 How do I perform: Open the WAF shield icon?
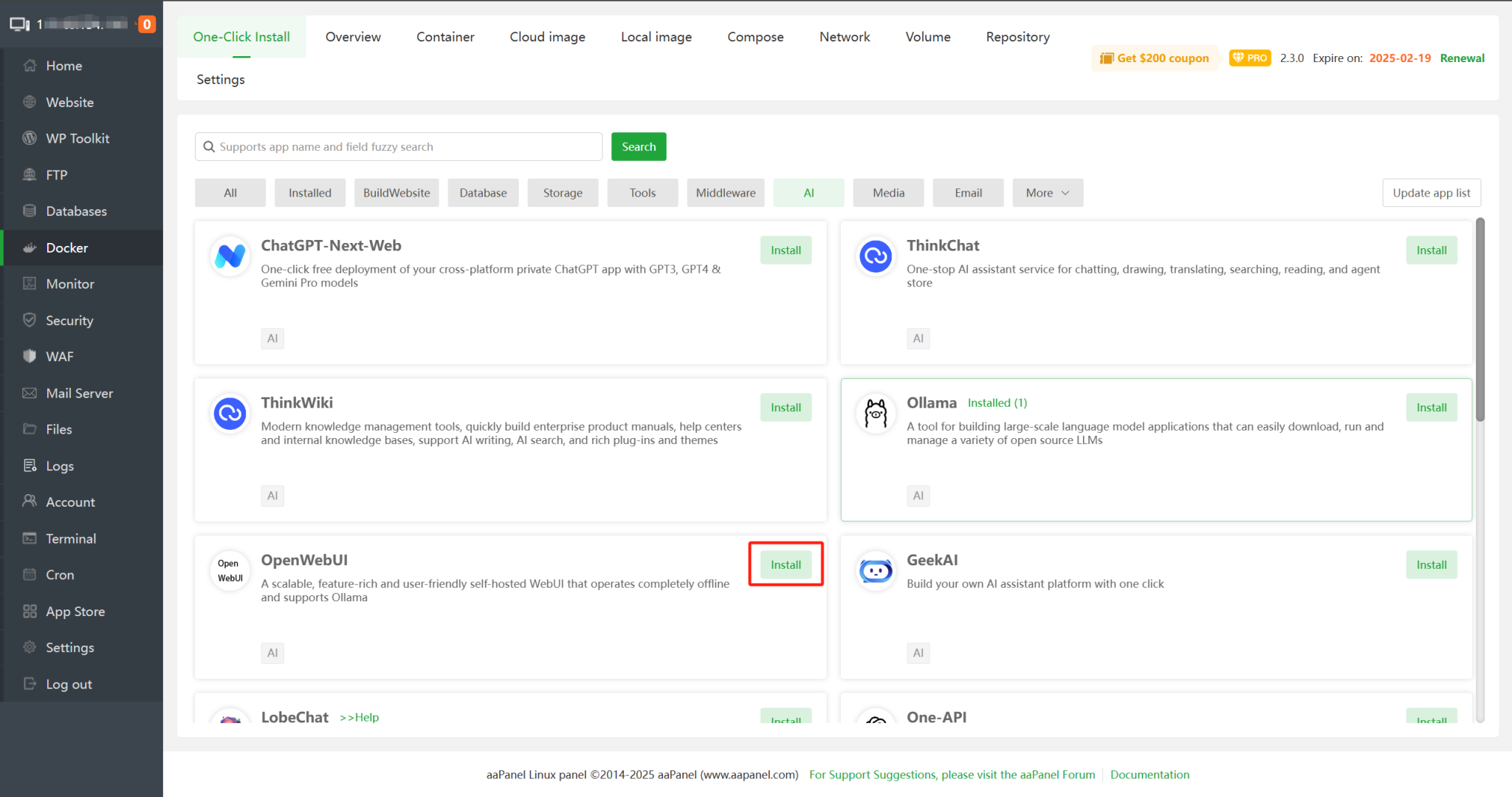click(x=30, y=356)
